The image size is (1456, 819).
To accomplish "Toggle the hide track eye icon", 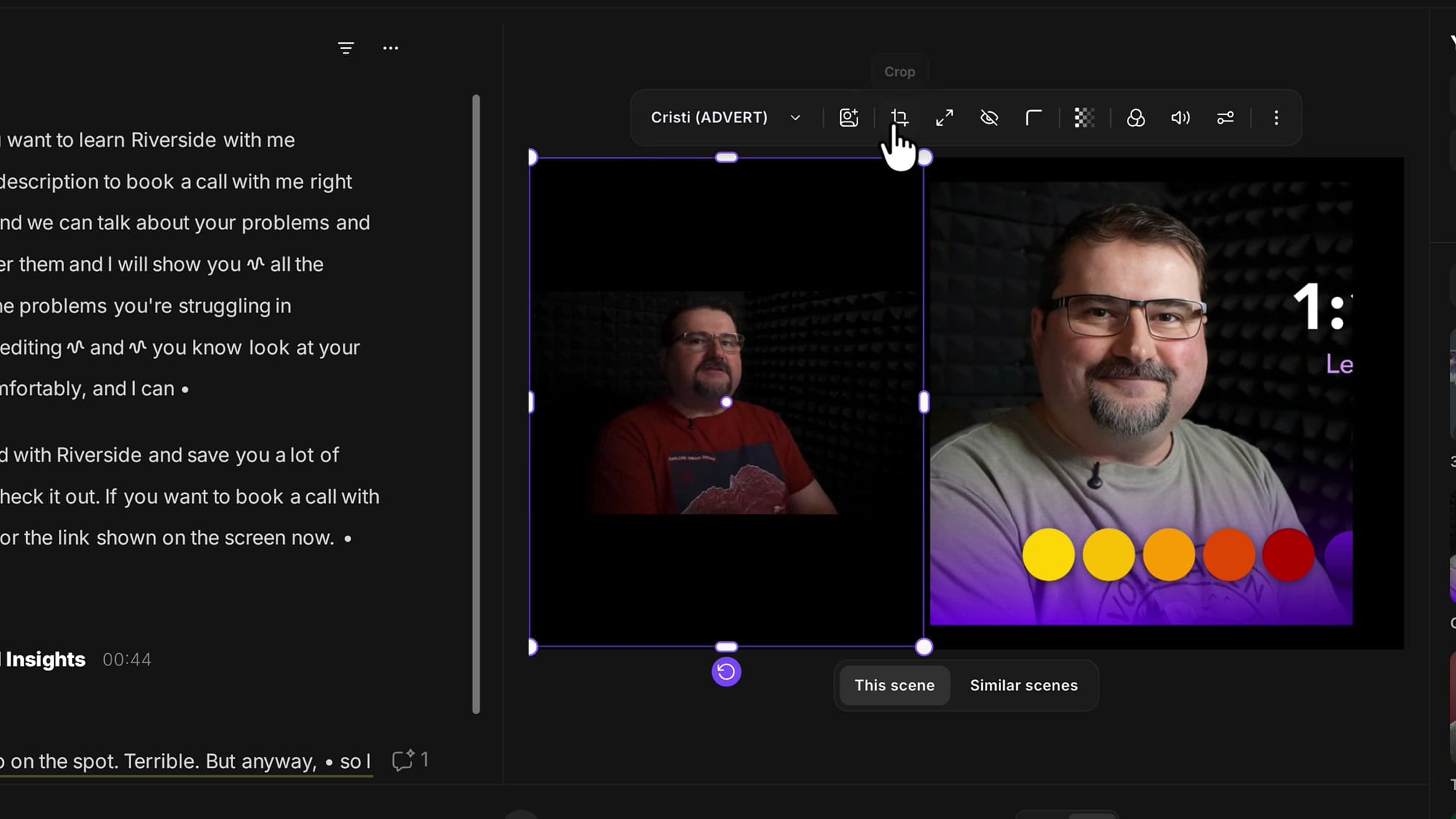I will point(989,117).
